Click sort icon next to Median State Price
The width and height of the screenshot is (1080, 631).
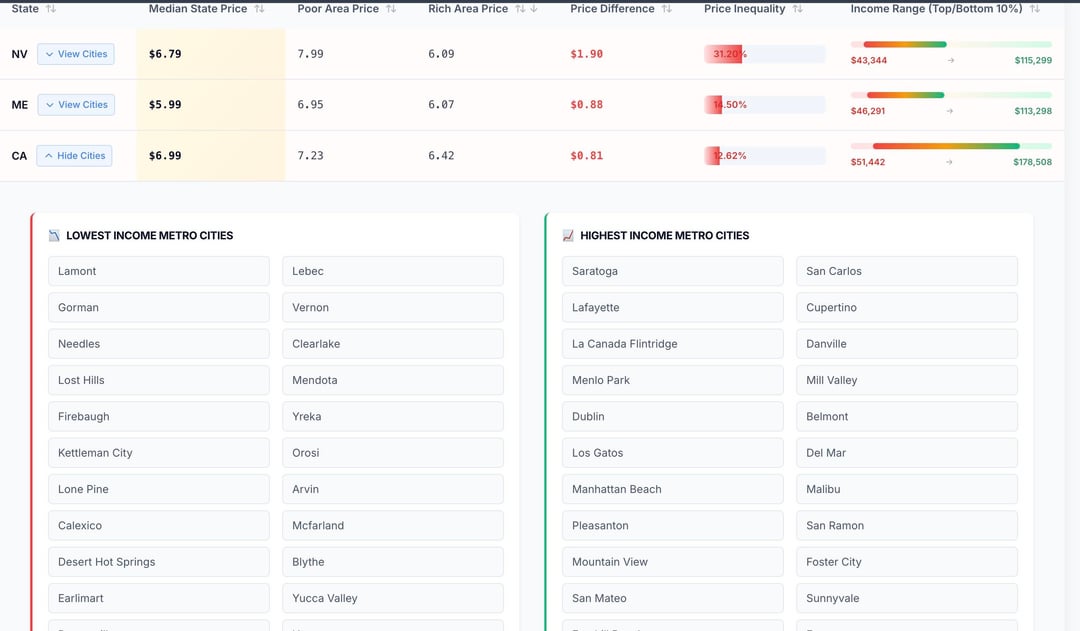260,9
